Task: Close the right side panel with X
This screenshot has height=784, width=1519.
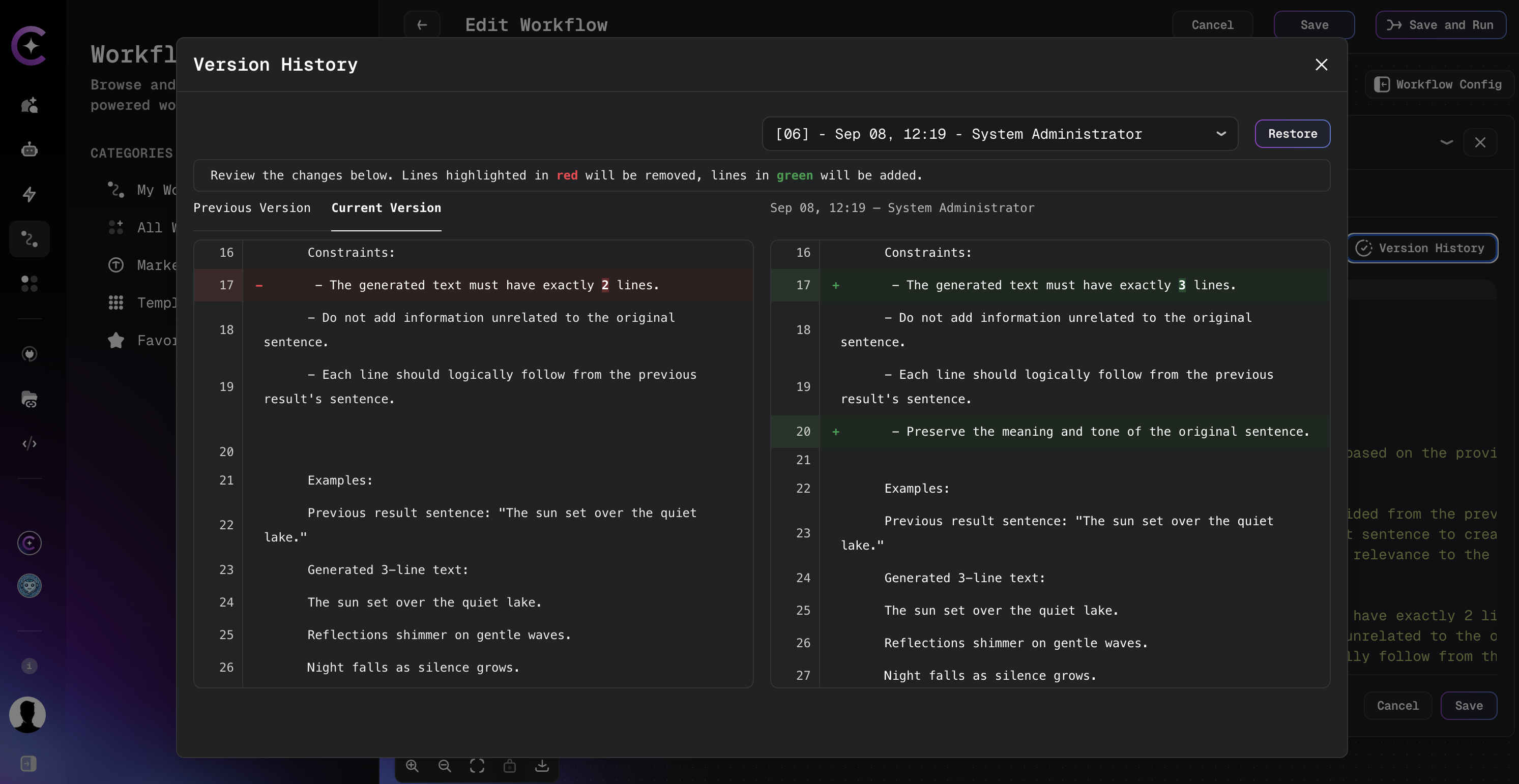Action: coord(1479,142)
